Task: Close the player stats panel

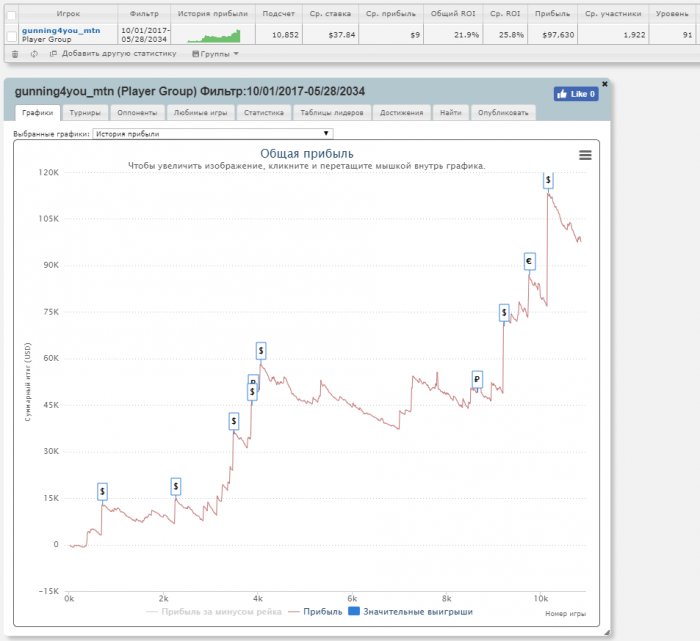Action: (x=605, y=83)
